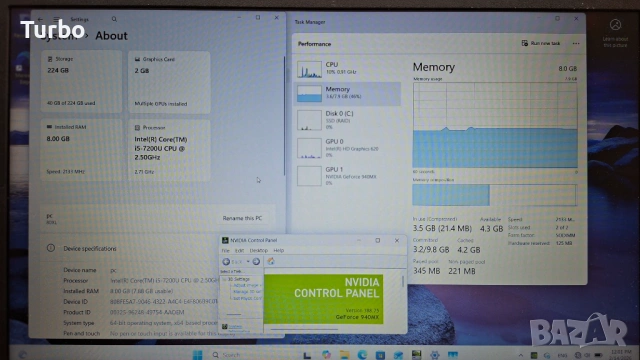Select Memory in Task Manager performance list
Image resolution: width=640 pixels, height=360 pixels.
coord(347,93)
